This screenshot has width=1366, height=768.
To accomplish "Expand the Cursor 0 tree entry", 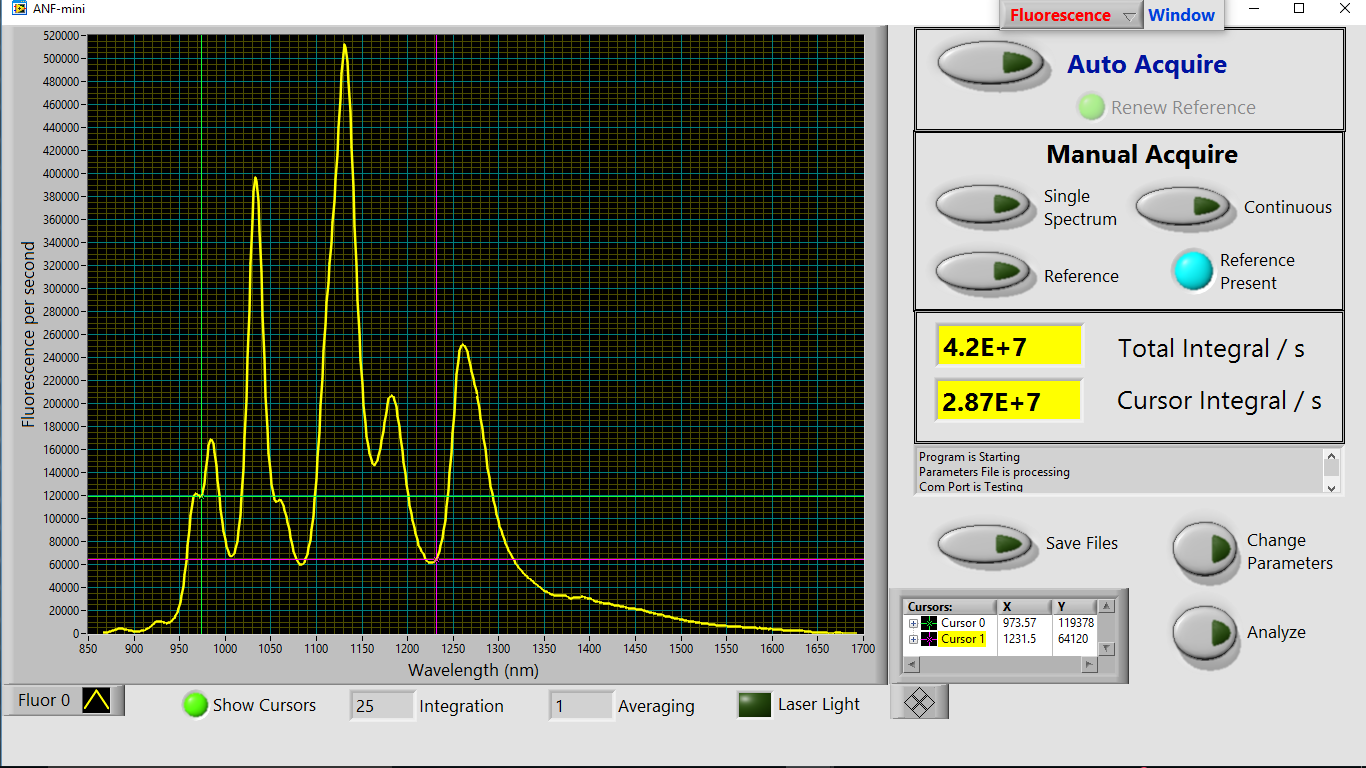I will 913,623.
